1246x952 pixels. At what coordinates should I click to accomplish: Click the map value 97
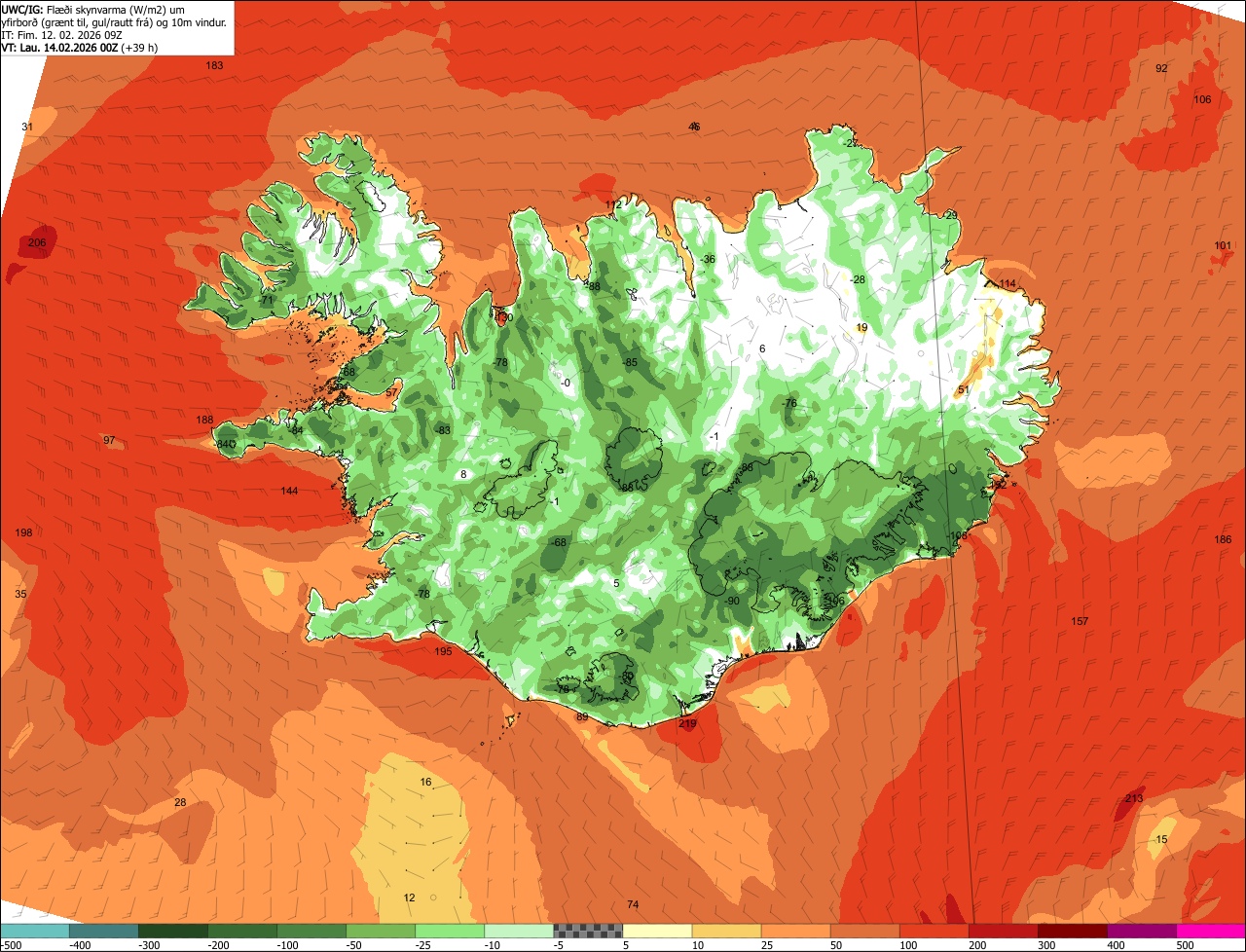point(109,440)
